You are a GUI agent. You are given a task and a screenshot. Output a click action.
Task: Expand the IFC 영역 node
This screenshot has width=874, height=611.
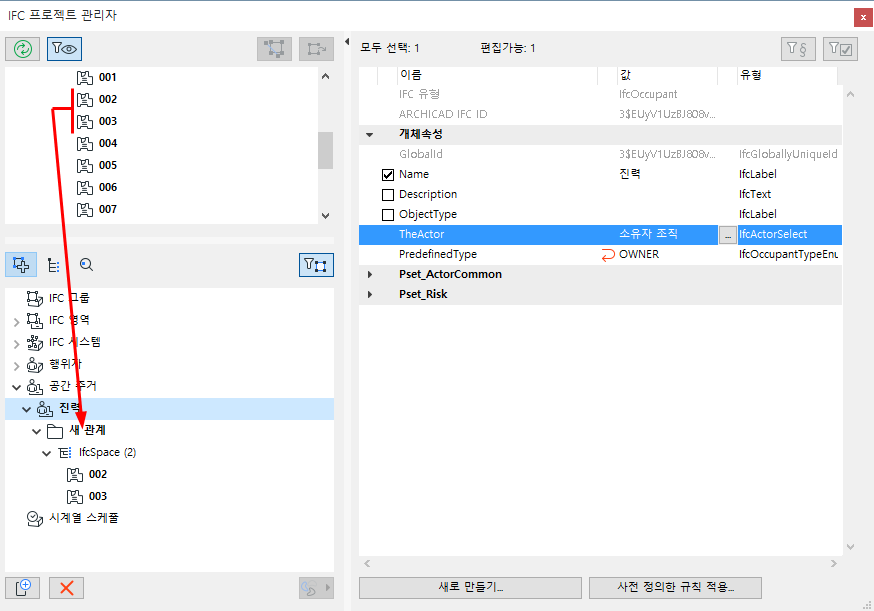point(16,321)
